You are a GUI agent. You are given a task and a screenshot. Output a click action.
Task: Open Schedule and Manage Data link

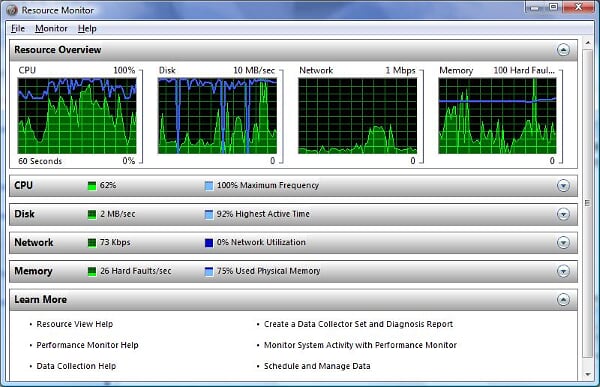pyautogui.click(x=317, y=366)
